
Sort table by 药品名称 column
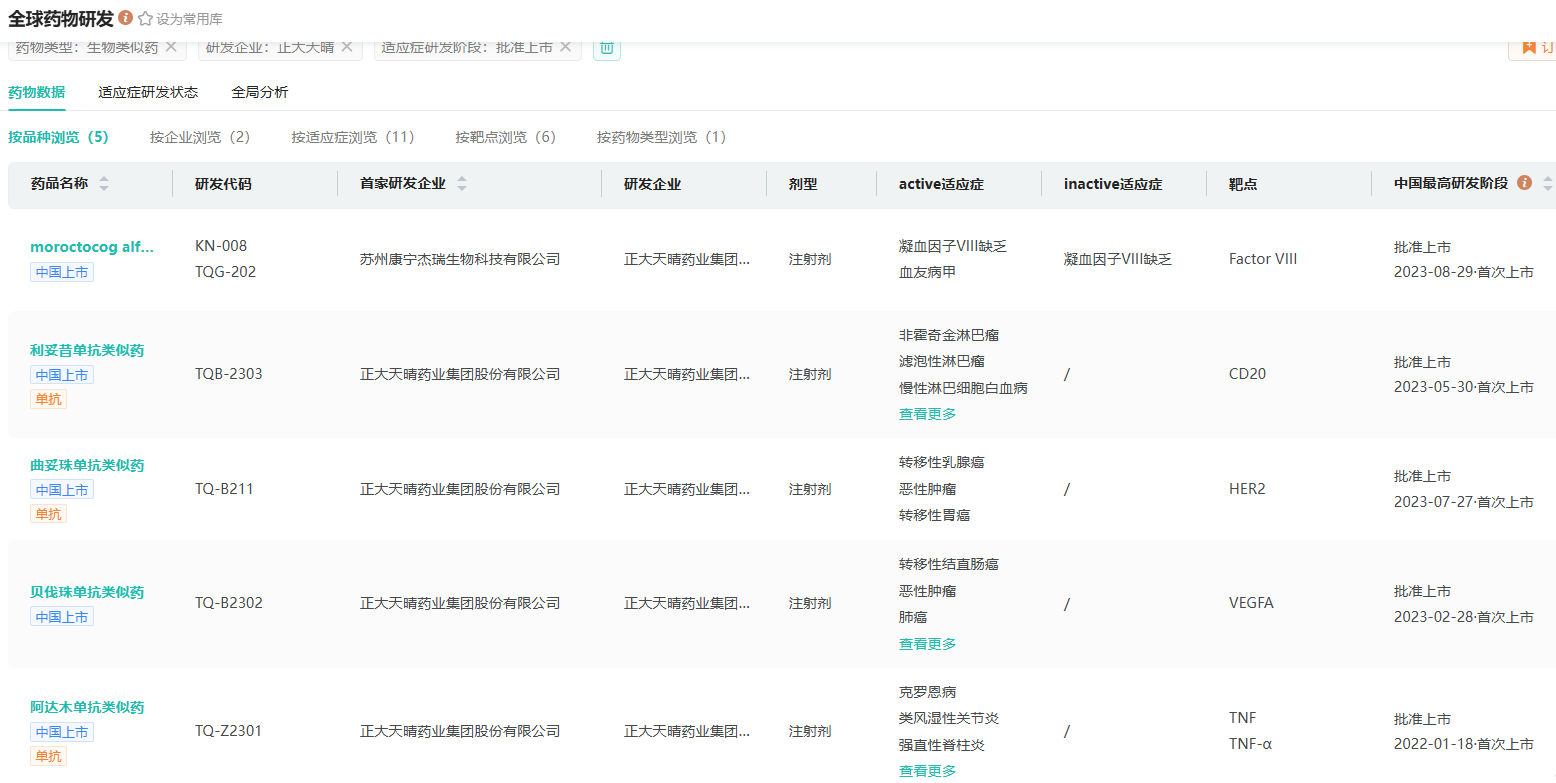pos(104,184)
